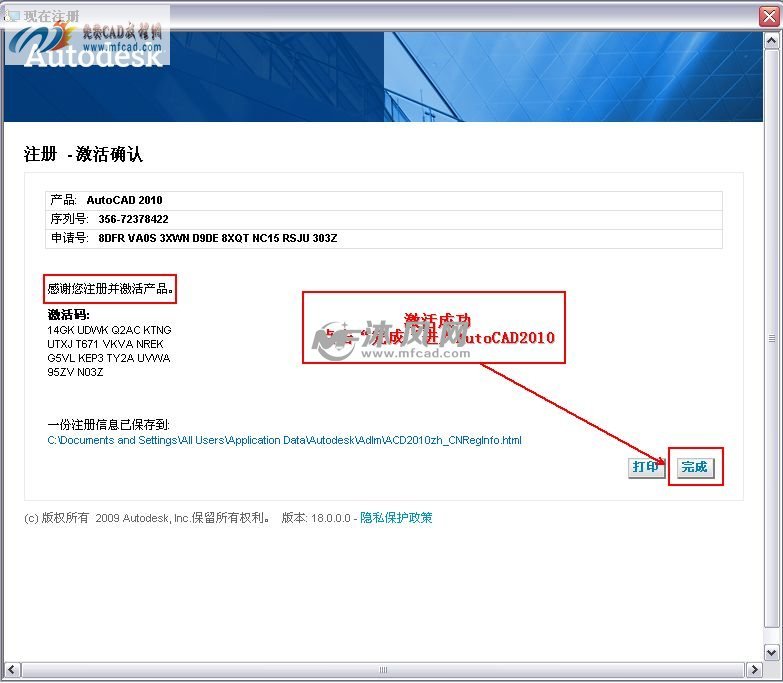Image resolution: width=783 pixels, height=683 pixels.
Task: Open the 隐私保护政策 privacy policy link
Action: coord(396,518)
